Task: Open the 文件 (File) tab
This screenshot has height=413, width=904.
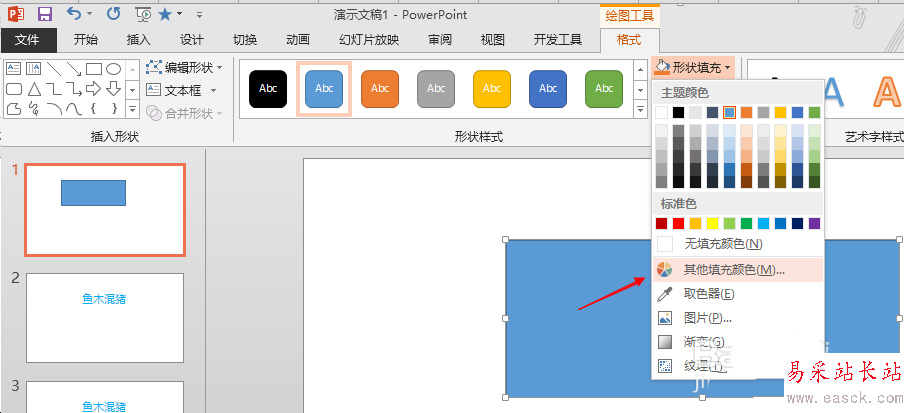Action: [28, 40]
